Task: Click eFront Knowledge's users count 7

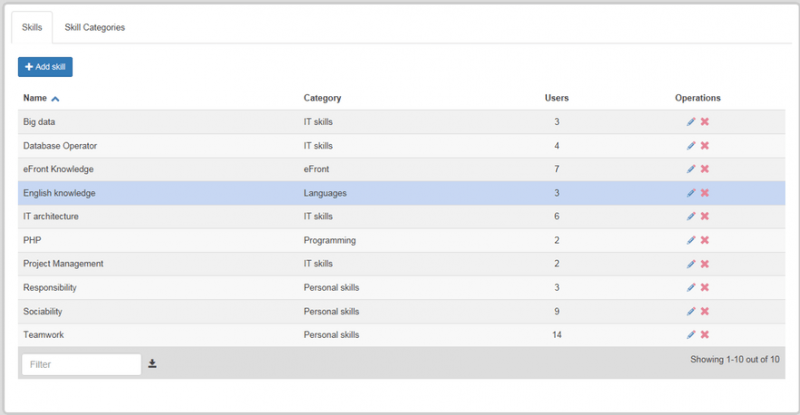Action: click(557, 169)
